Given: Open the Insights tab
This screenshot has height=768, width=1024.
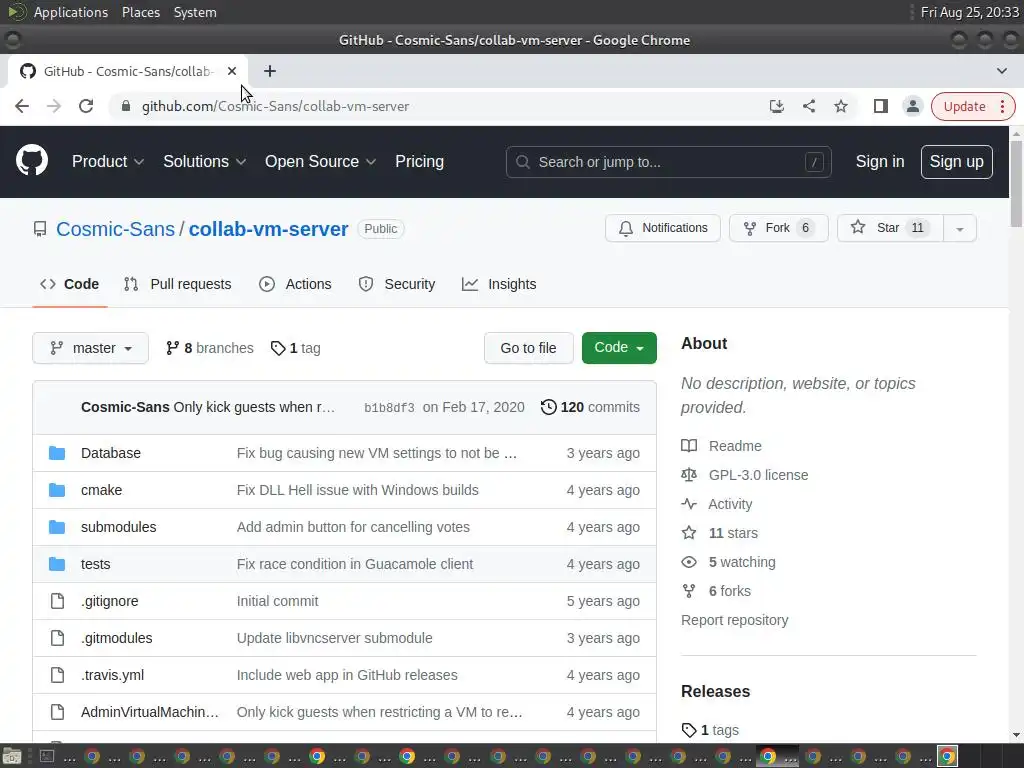Looking at the screenshot, I should point(499,284).
